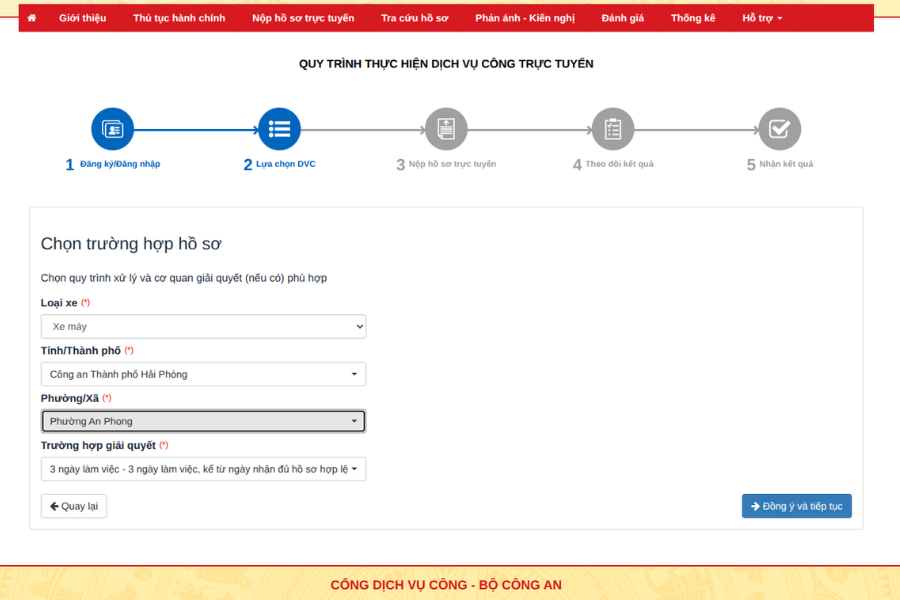The image size is (900, 600).
Task: Go to Thủ tục hành chính menu
Action: tap(179, 18)
